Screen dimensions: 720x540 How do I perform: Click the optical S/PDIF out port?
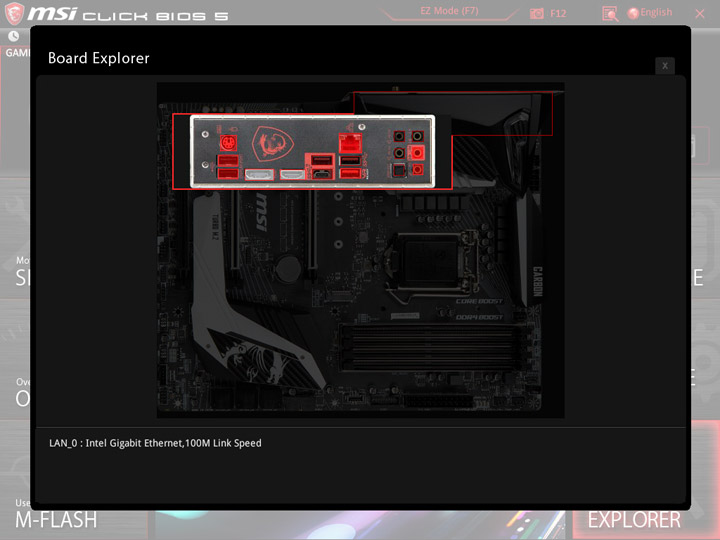click(399, 170)
